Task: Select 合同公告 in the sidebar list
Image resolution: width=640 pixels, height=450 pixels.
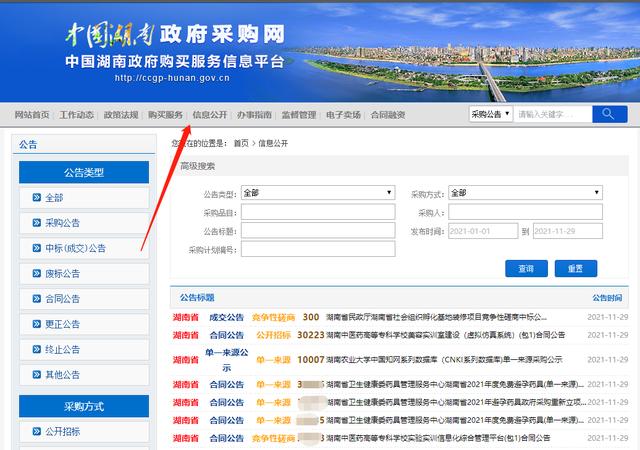Action: 84,299
